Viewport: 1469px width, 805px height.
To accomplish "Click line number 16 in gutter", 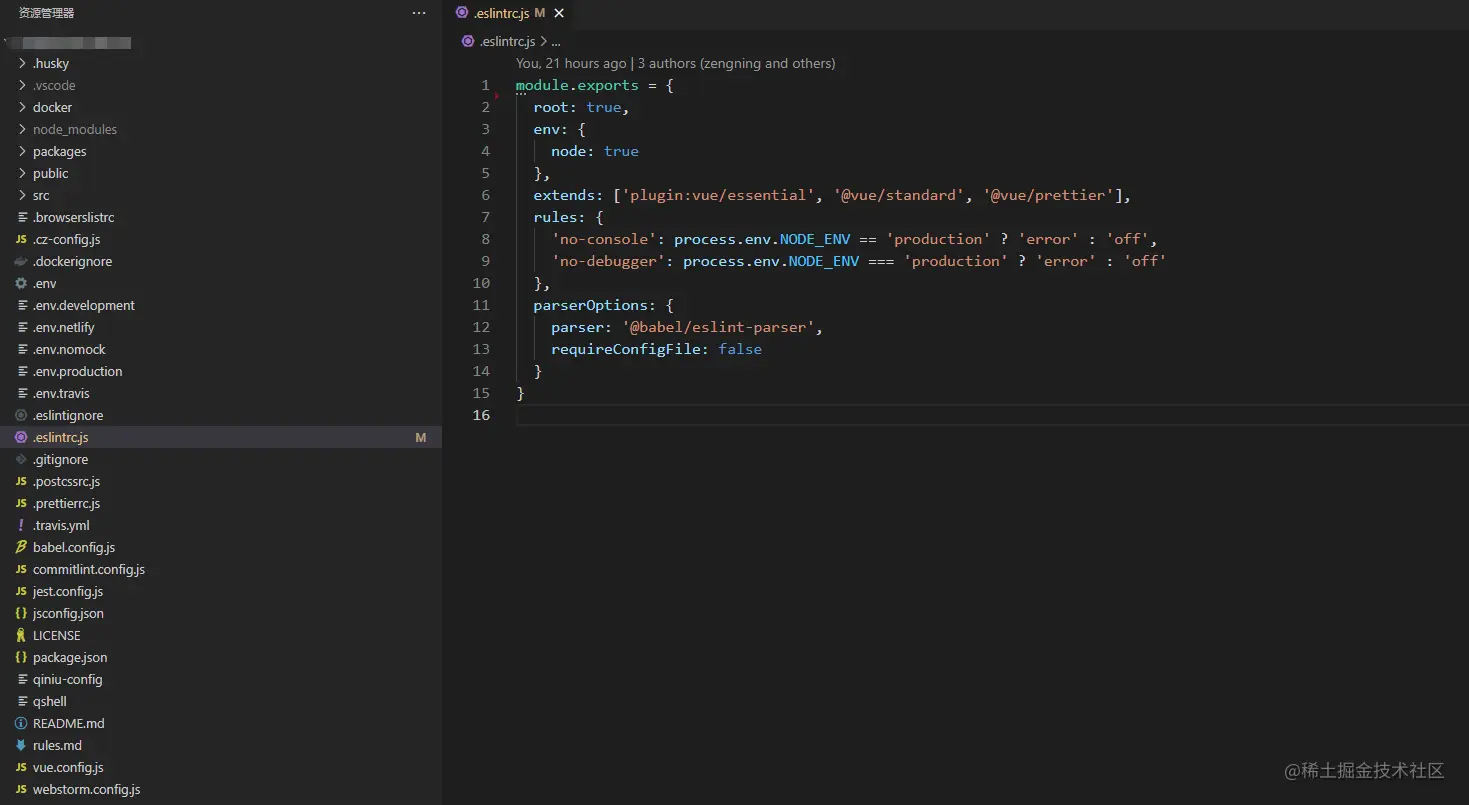I will 481,415.
